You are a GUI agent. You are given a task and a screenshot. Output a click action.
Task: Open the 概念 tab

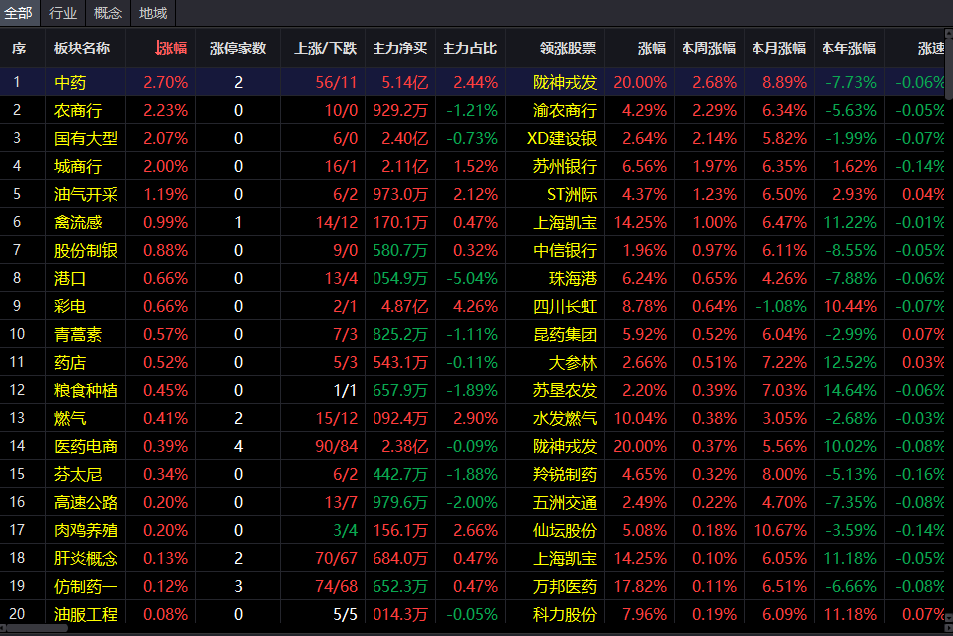108,13
